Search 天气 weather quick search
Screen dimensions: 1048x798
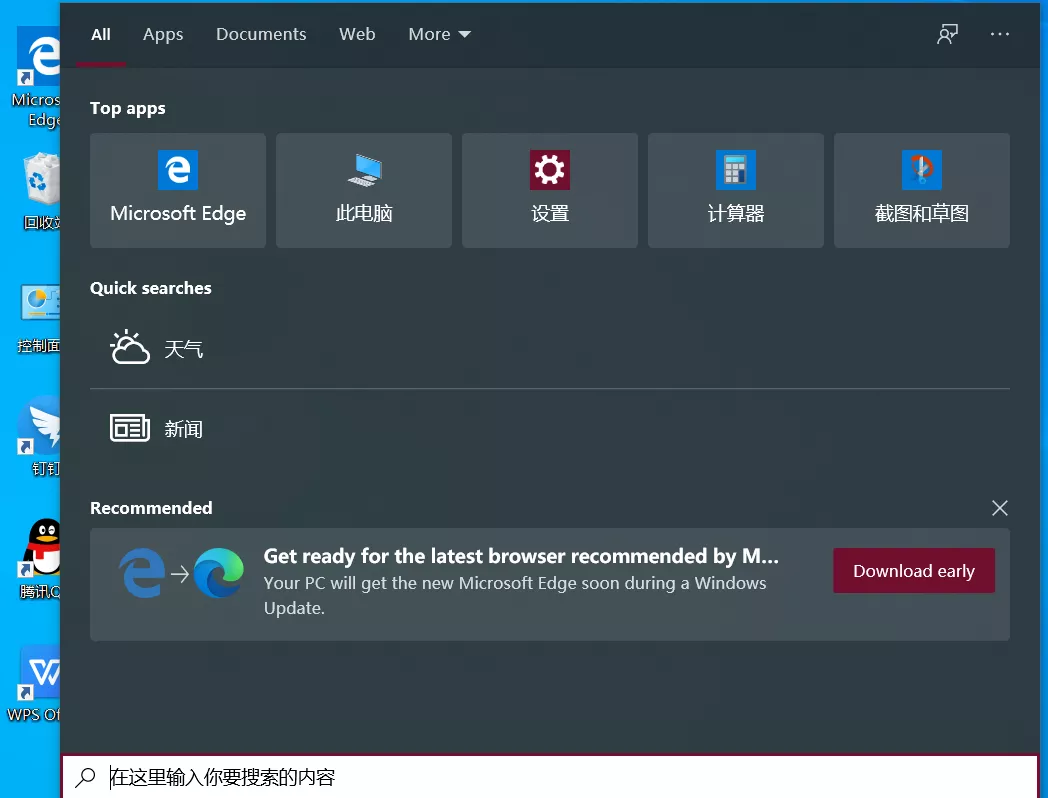coord(184,349)
